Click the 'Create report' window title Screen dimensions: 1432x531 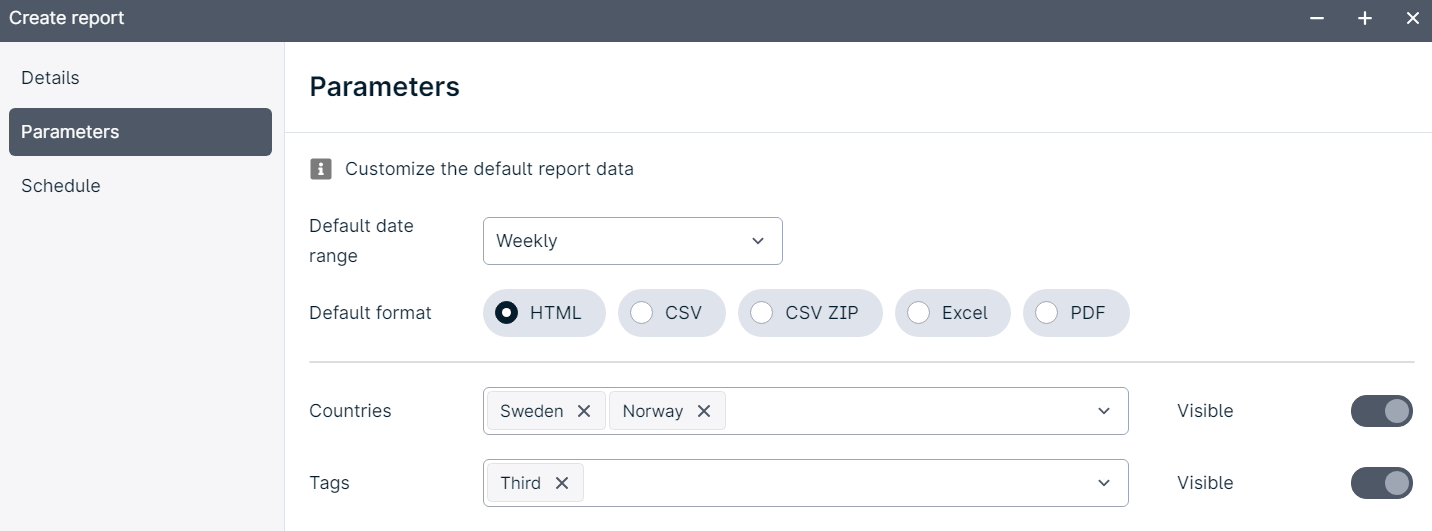click(x=67, y=18)
